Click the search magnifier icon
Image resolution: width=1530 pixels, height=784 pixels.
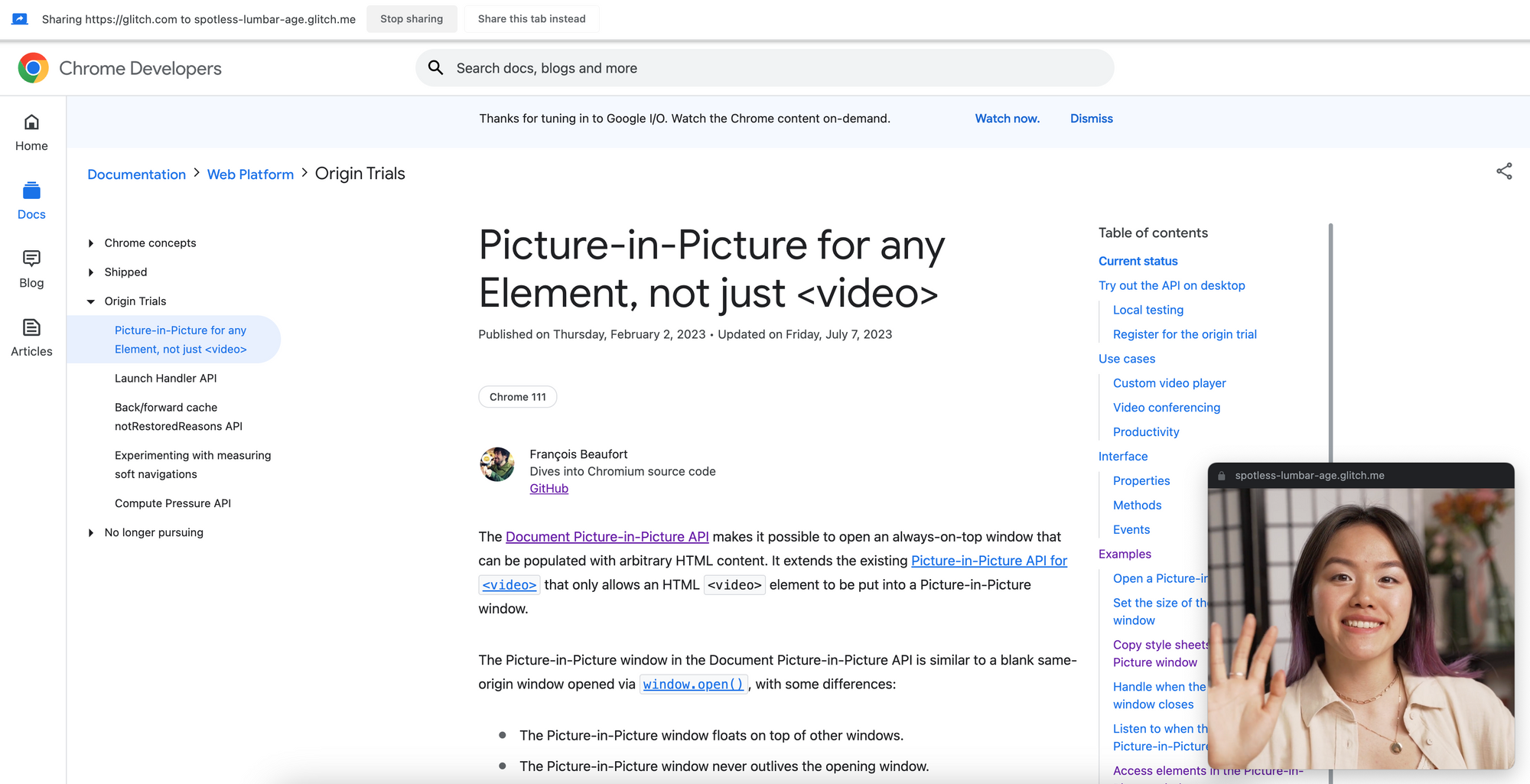coord(436,68)
